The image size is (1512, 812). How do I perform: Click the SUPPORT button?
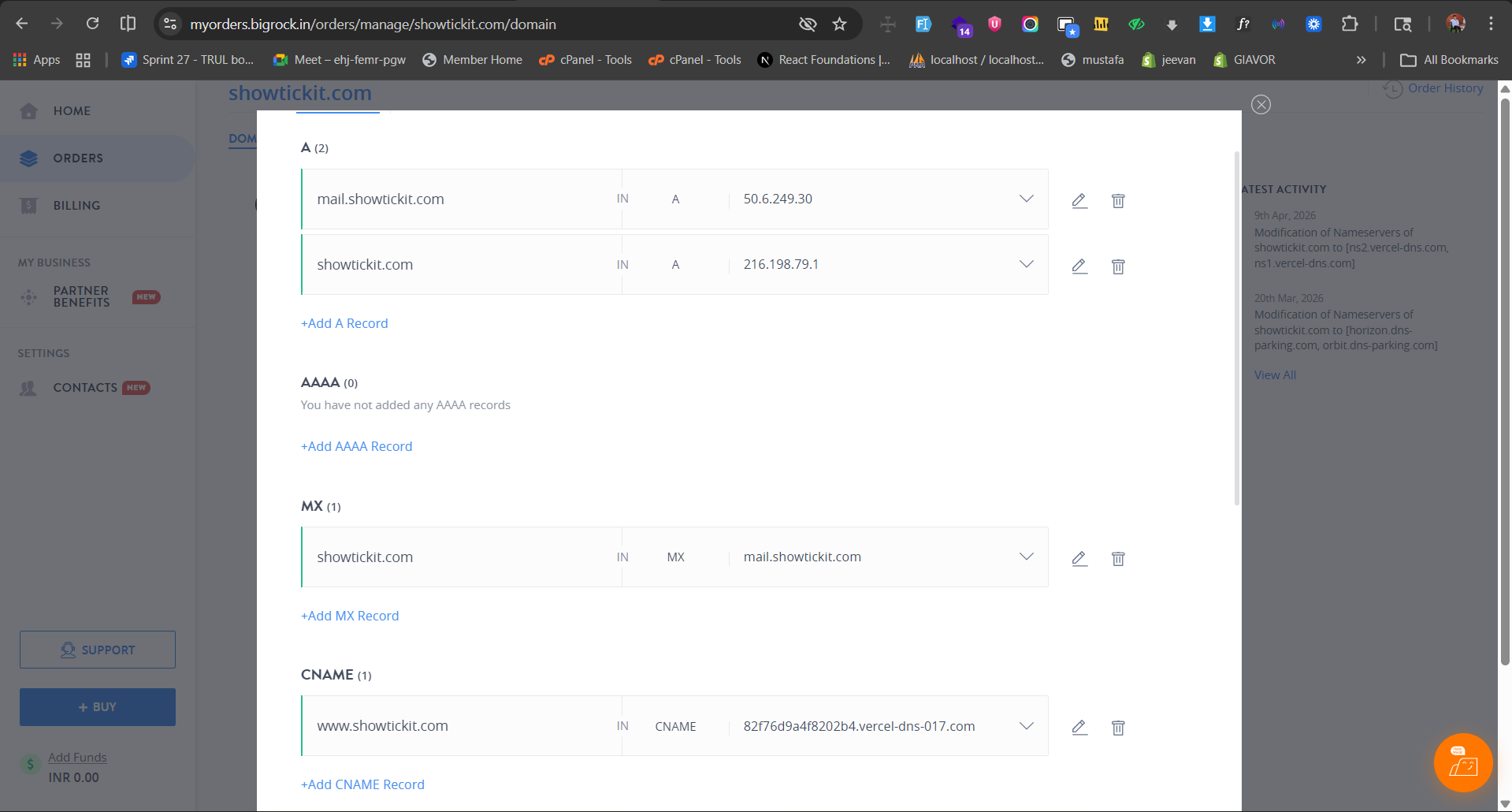pyautogui.click(x=98, y=650)
